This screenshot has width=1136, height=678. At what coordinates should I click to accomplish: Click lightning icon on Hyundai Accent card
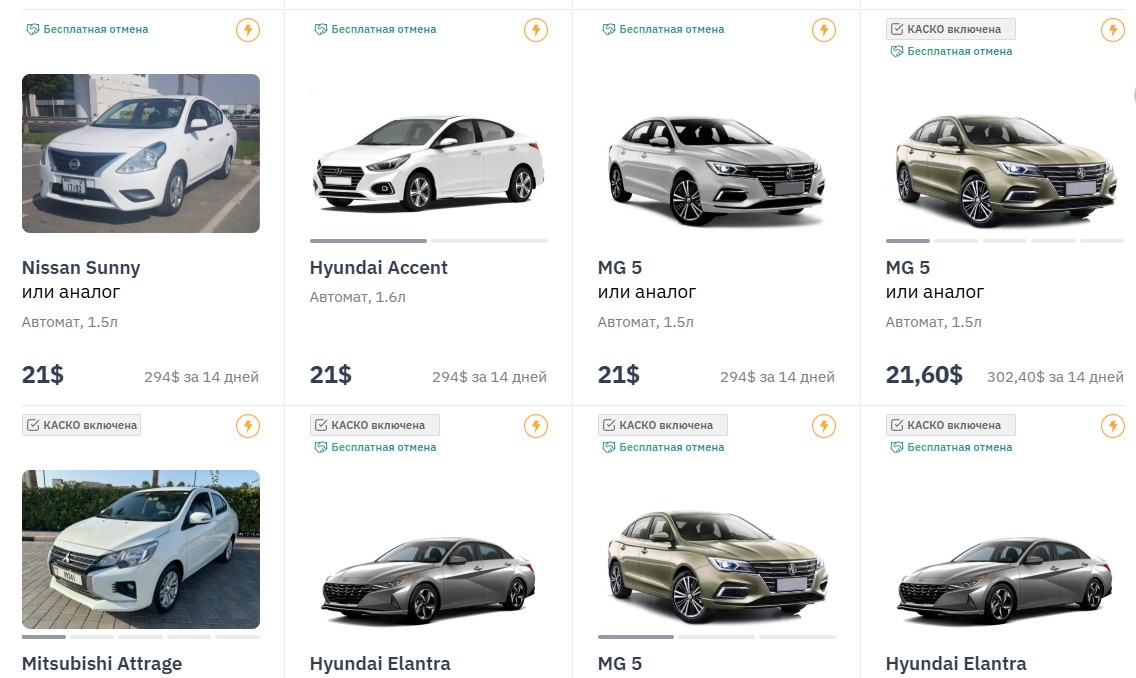[536, 30]
